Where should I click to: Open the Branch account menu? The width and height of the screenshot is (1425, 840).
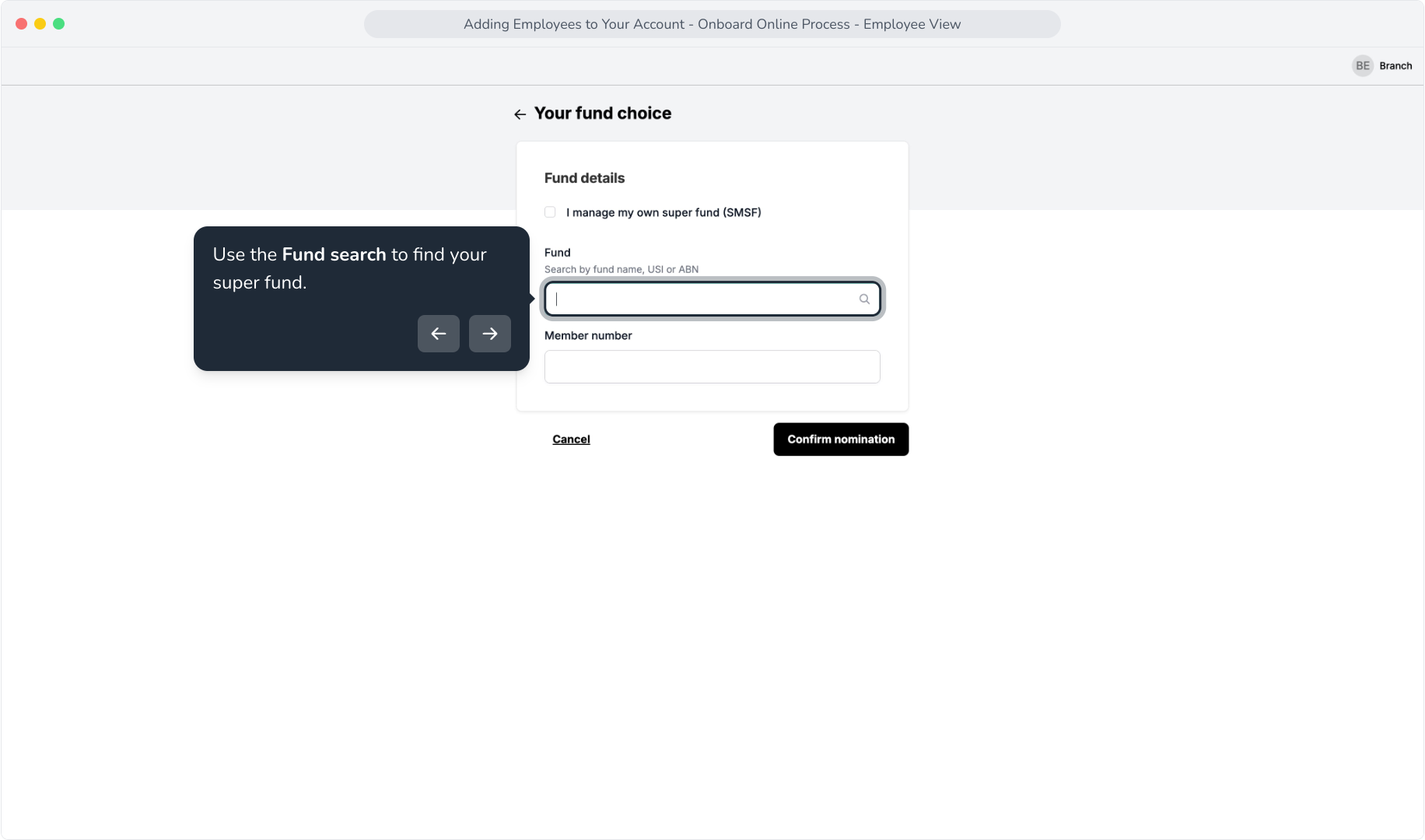(1395, 66)
